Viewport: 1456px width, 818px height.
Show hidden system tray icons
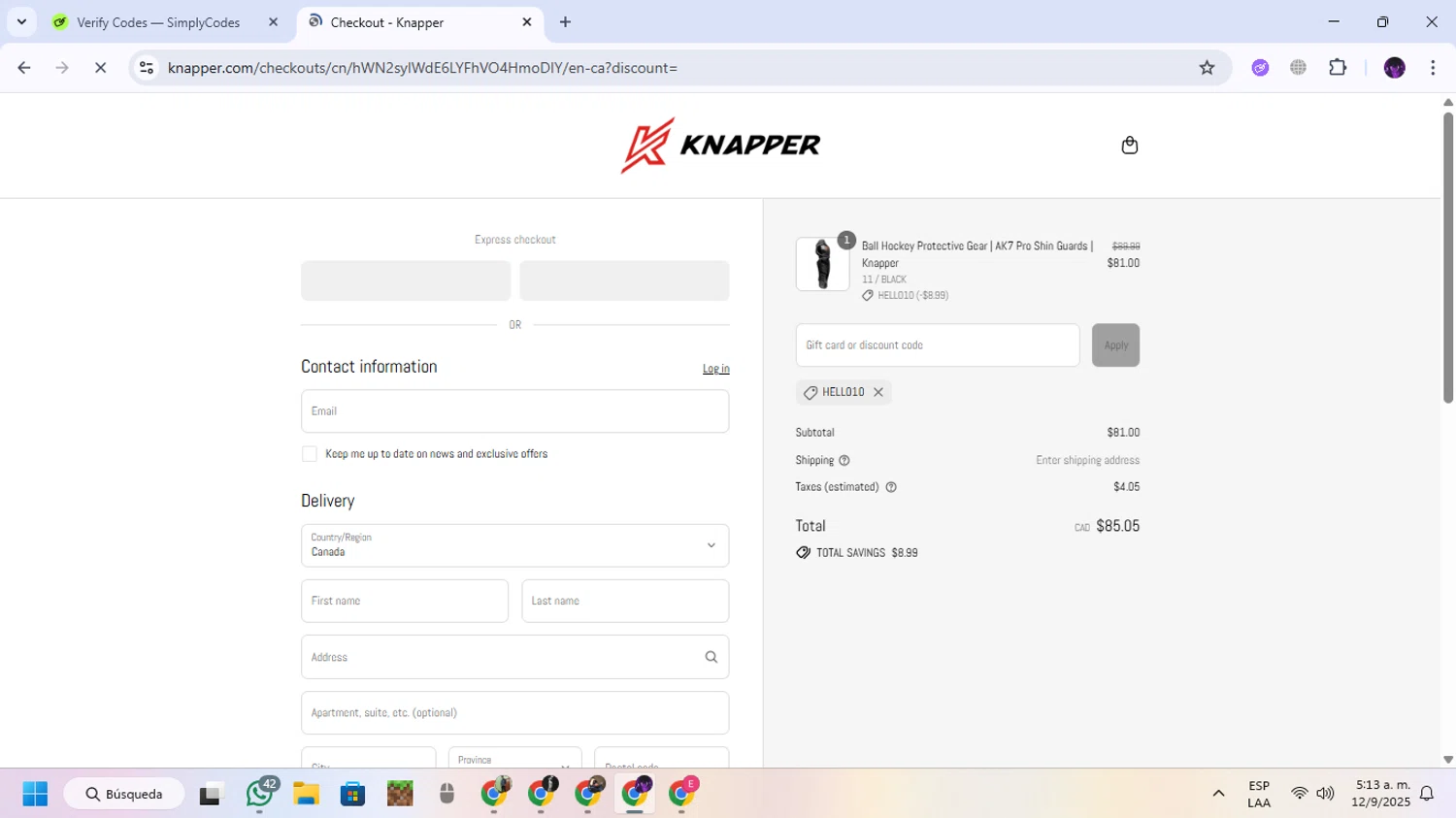click(1218, 794)
